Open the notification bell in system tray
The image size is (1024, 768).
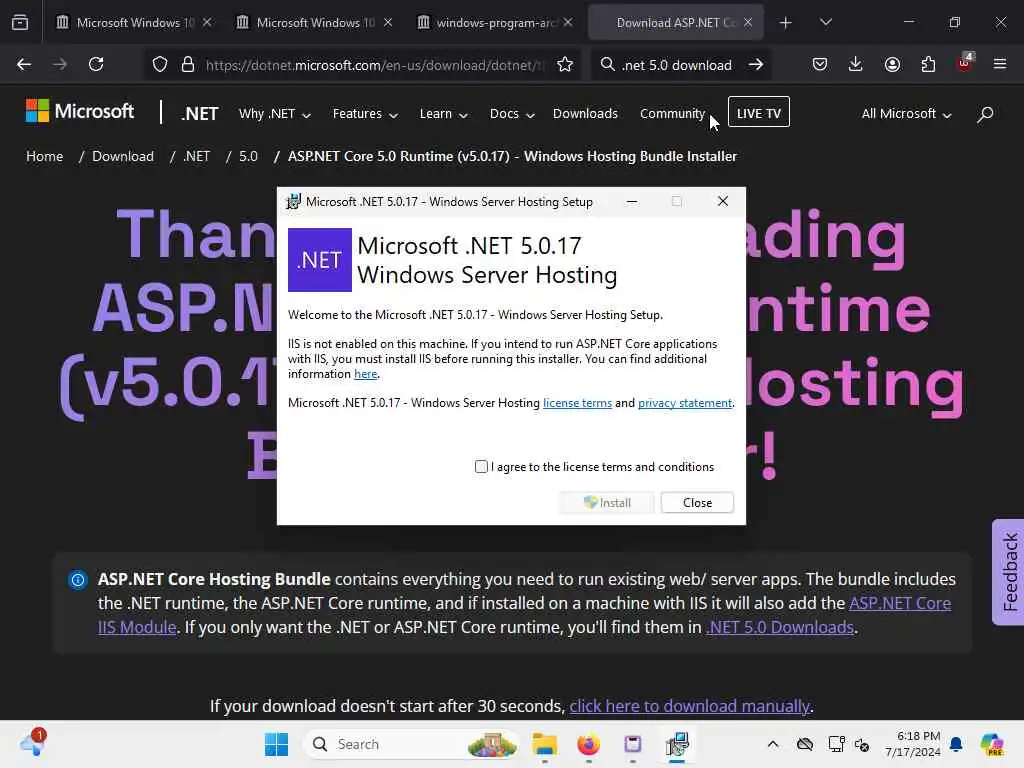coord(956,744)
